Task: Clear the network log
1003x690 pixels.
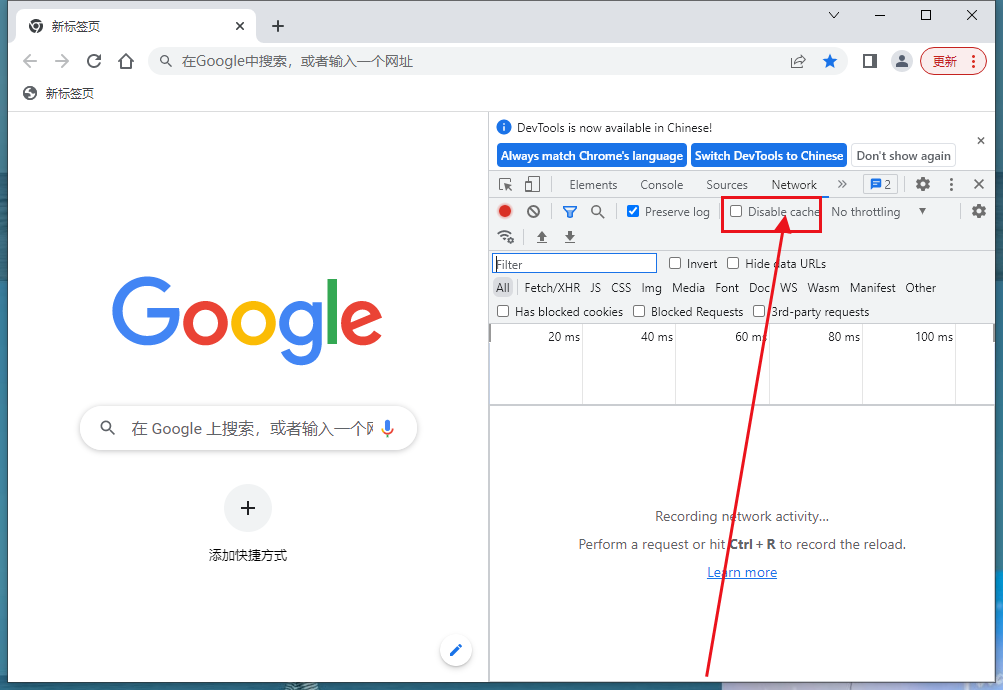Action: [533, 211]
